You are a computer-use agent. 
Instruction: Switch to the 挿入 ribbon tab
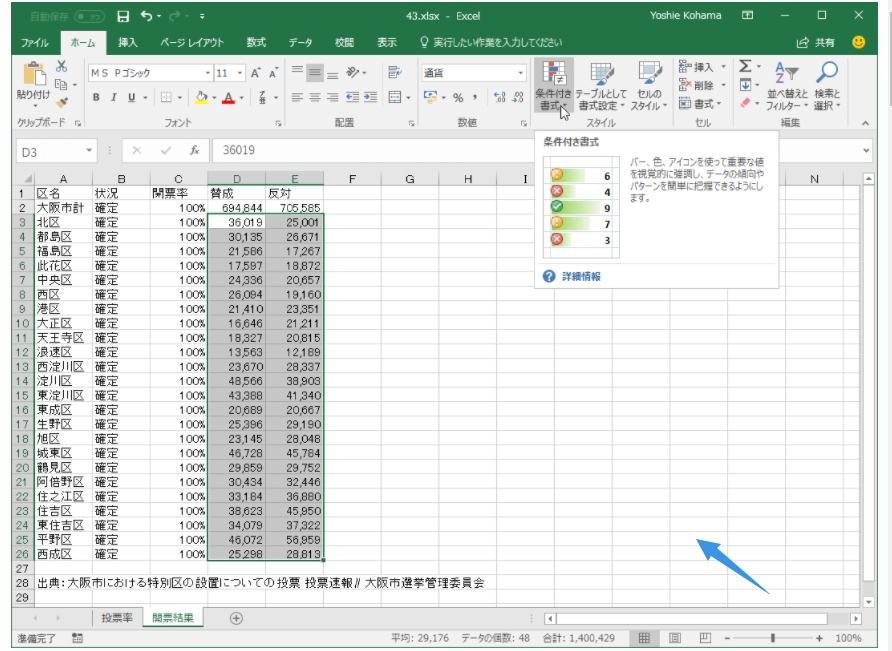pos(127,43)
